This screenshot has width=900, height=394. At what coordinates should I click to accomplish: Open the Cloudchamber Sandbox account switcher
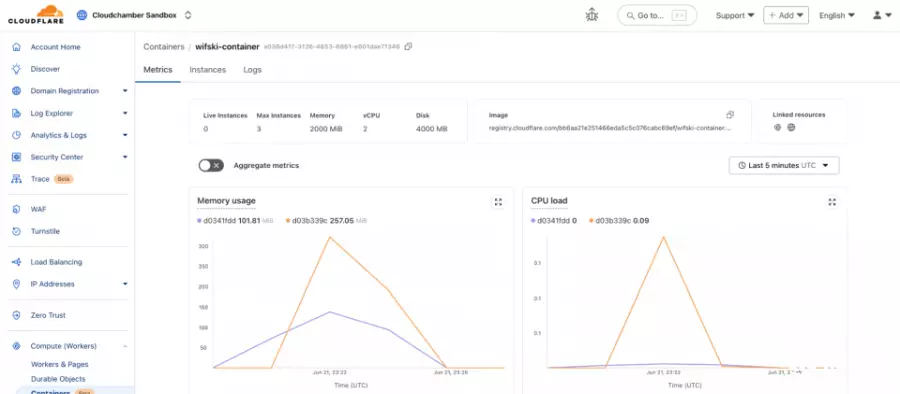(134, 16)
